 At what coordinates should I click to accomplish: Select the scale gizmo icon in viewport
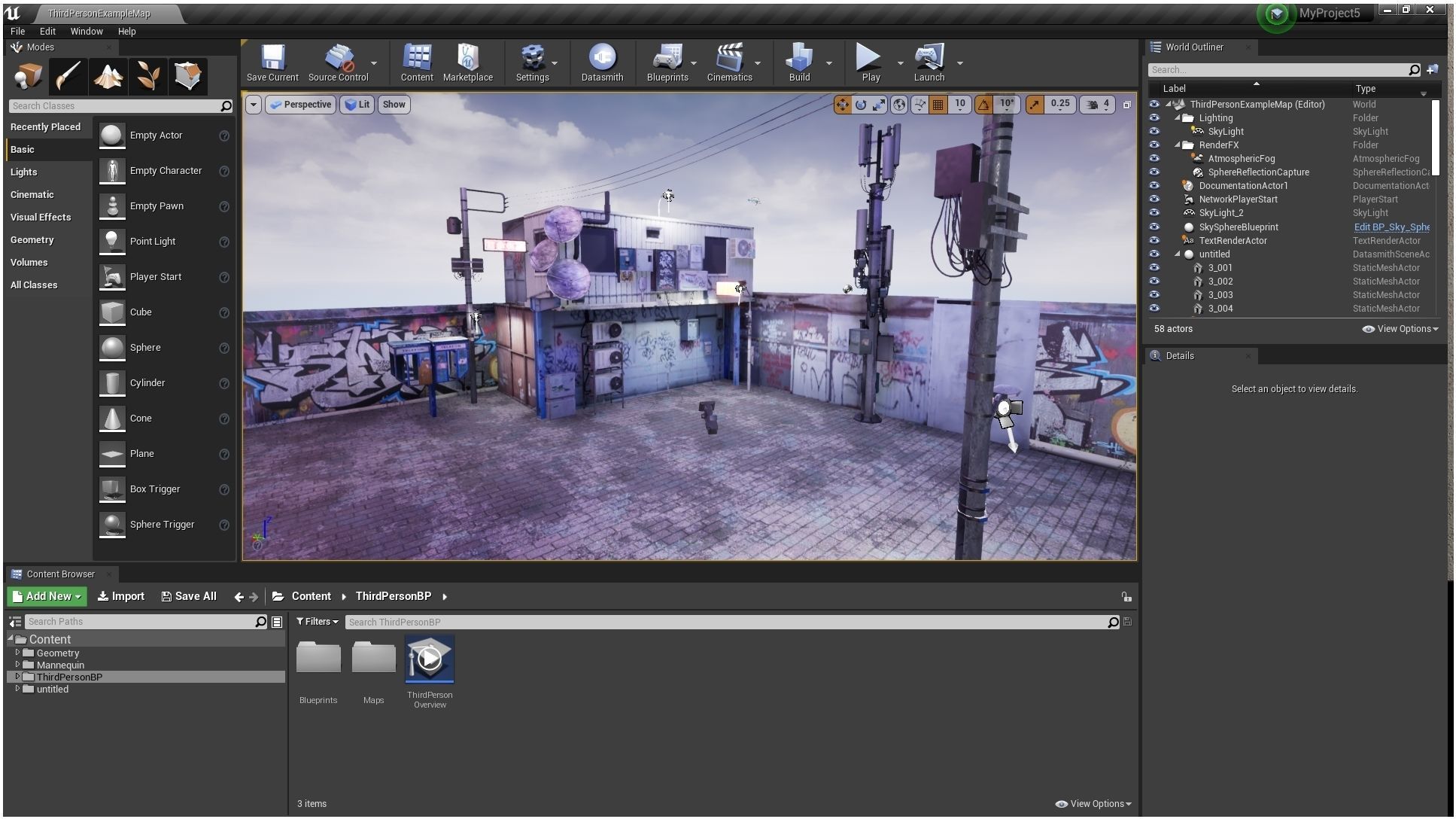coord(879,105)
